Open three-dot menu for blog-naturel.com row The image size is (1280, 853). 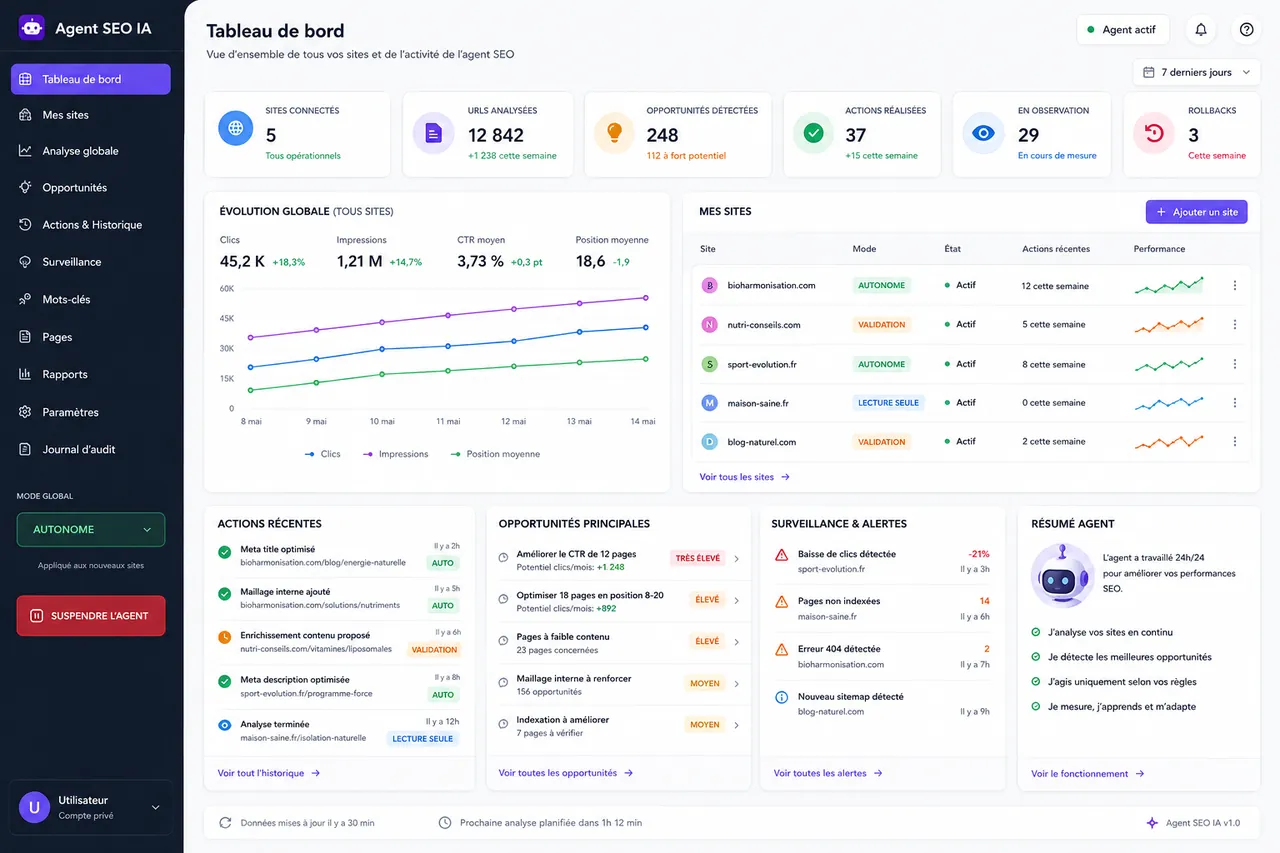click(x=1235, y=441)
